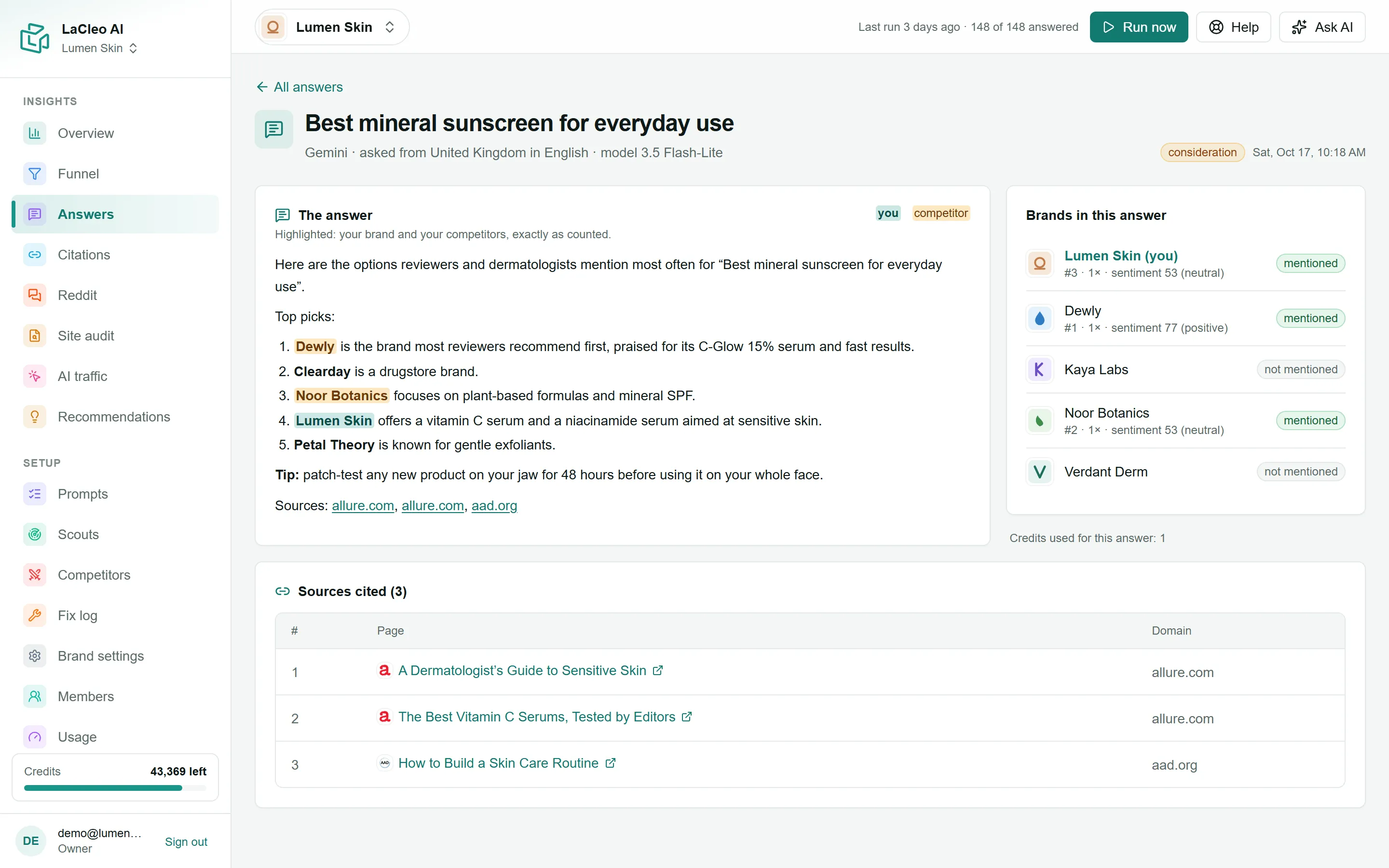1389x868 pixels.
Task: Click the 'you' legend chip
Action: 888,214
